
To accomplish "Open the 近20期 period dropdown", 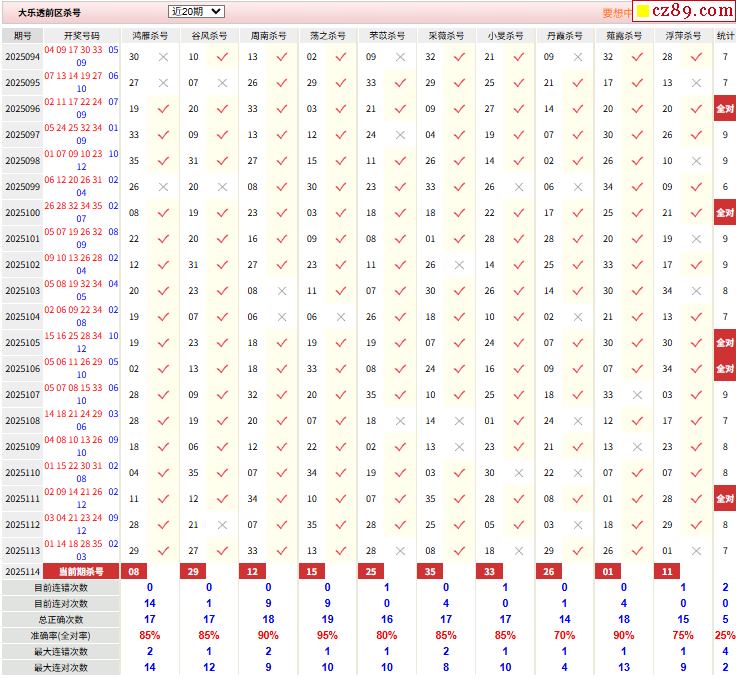I will click(196, 12).
